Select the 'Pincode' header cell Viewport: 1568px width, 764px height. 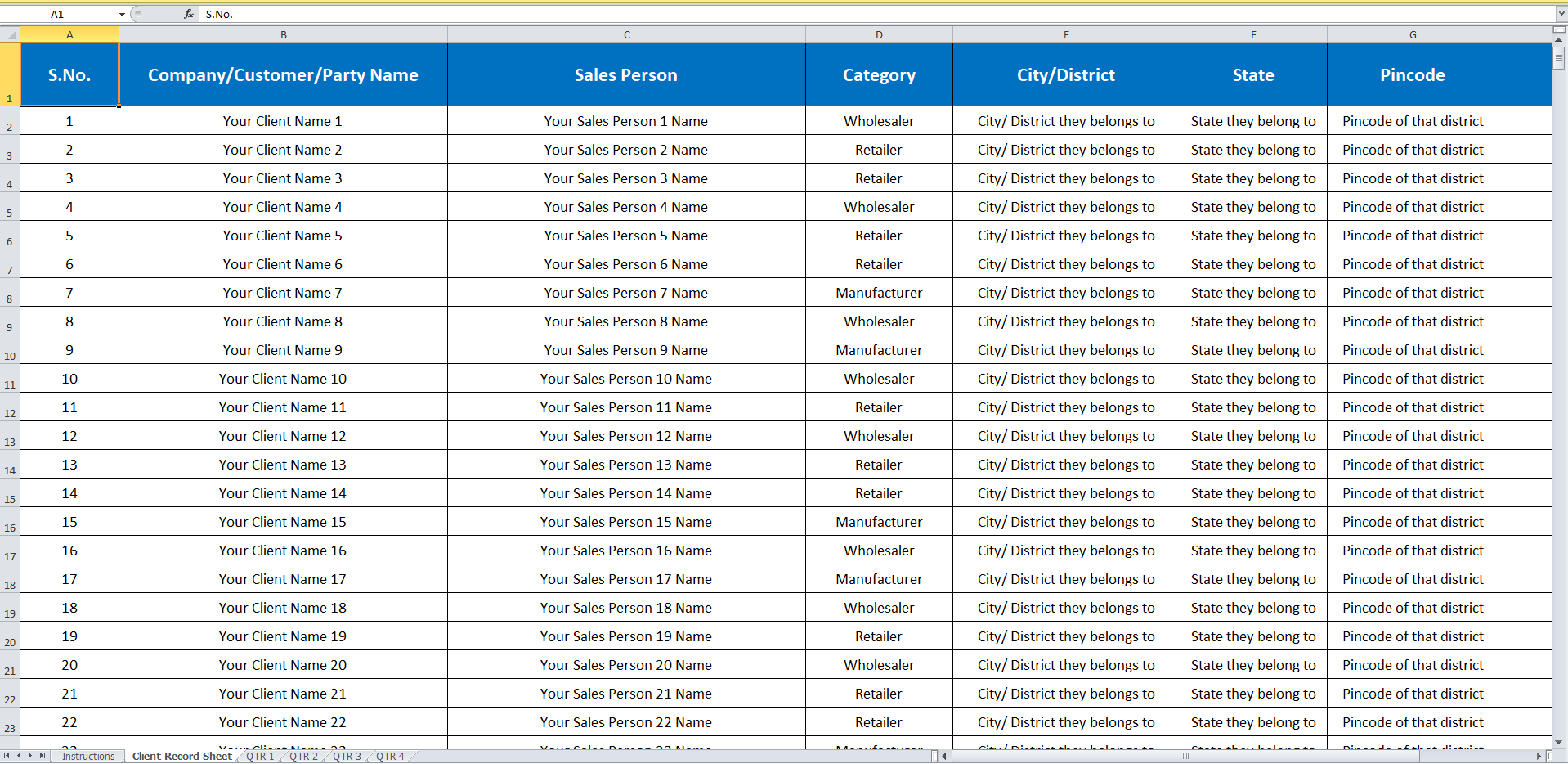click(1413, 74)
